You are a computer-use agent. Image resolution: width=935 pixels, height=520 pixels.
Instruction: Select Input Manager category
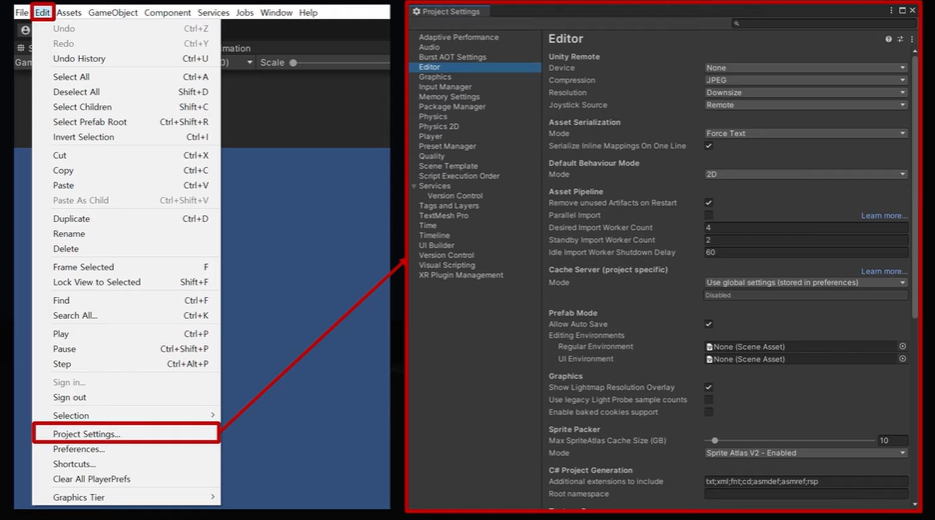[x=445, y=87]
